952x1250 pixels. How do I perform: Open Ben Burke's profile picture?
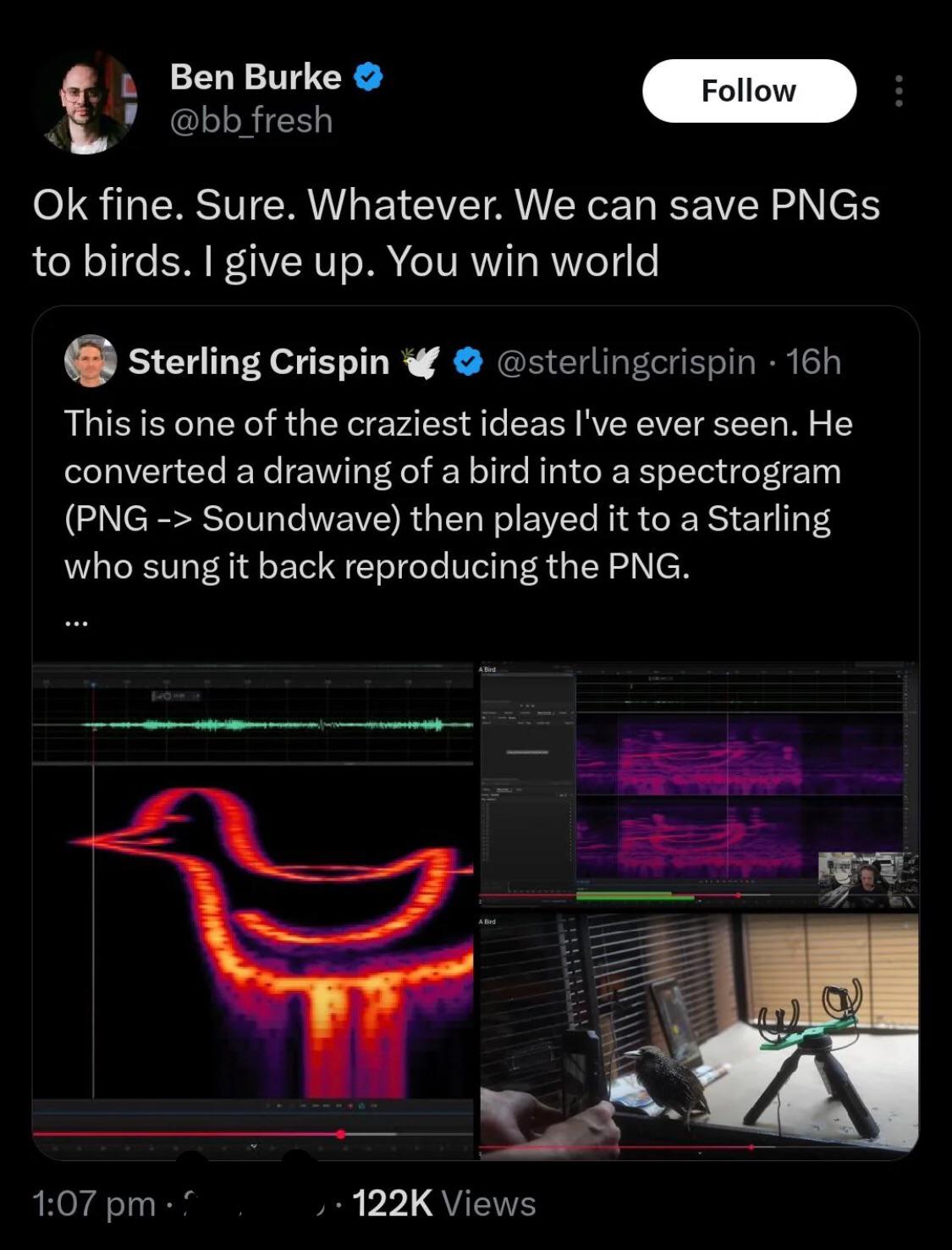pos(87,102)
